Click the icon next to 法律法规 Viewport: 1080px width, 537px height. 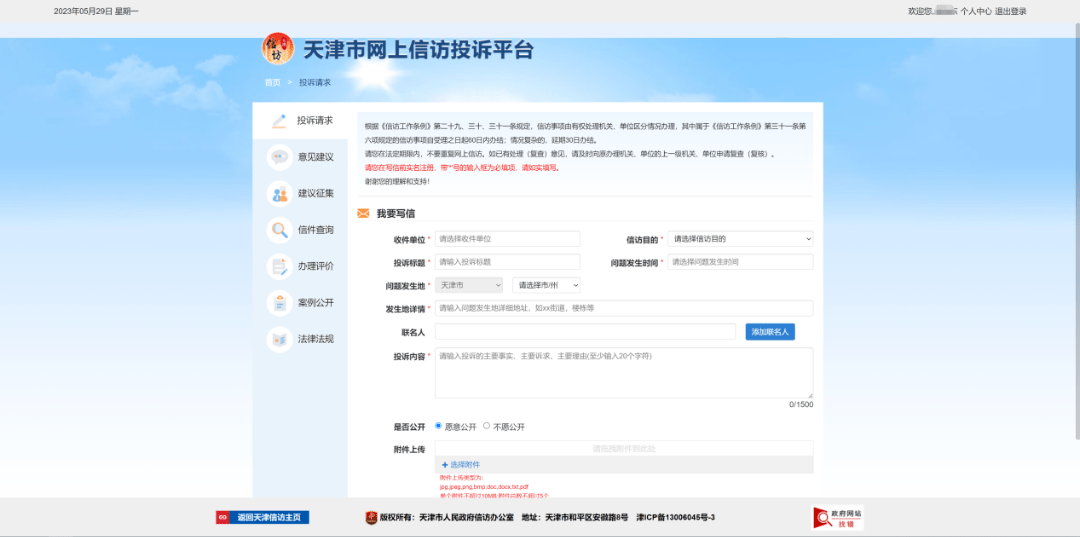tap(280, 339)
